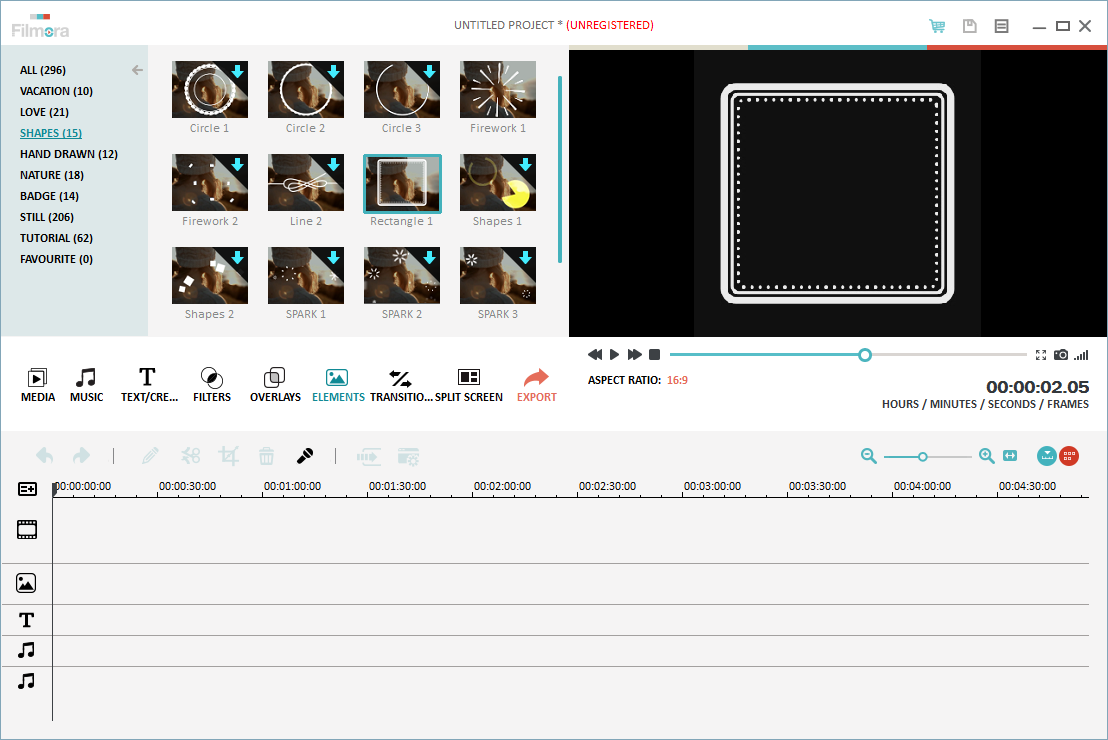Click the Export button
1108x740 pixels.
point(537,384)
